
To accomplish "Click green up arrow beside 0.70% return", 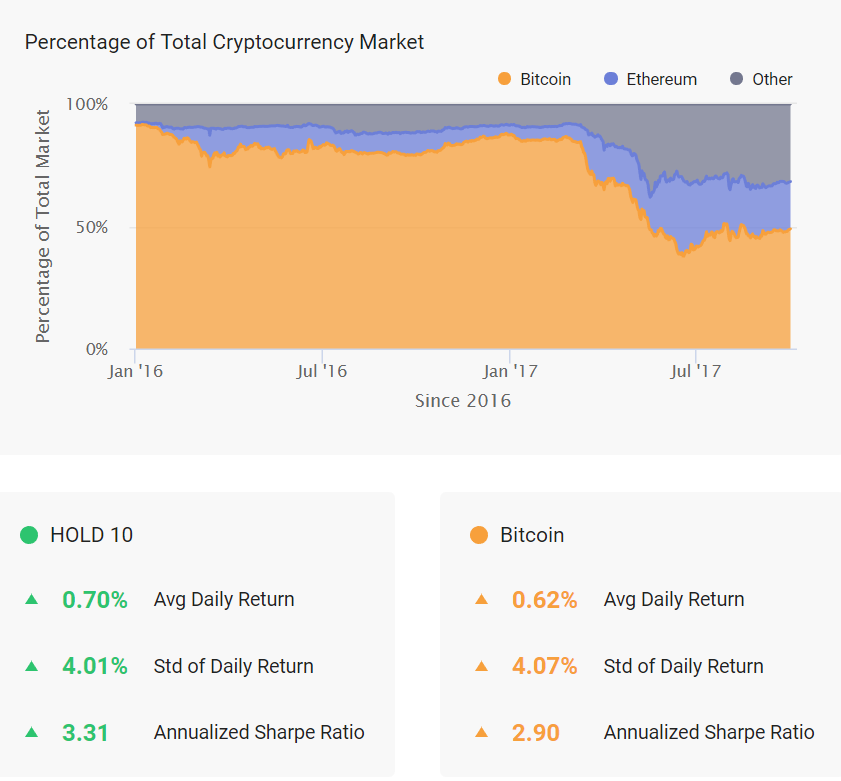I will coord(32,599).
